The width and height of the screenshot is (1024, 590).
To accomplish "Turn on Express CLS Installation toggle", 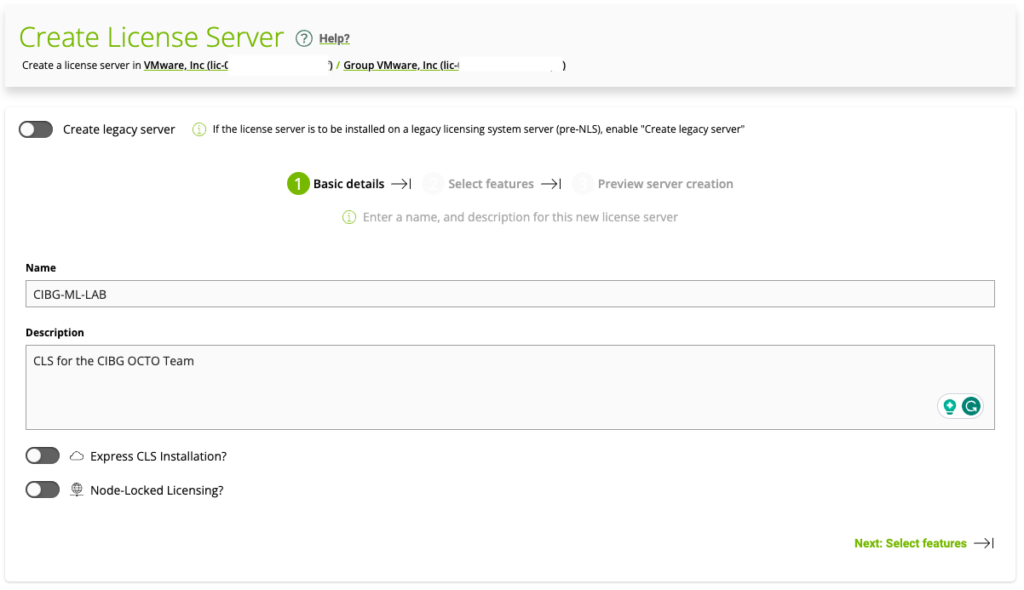I will pyautogui.click(x=43, y=456).
